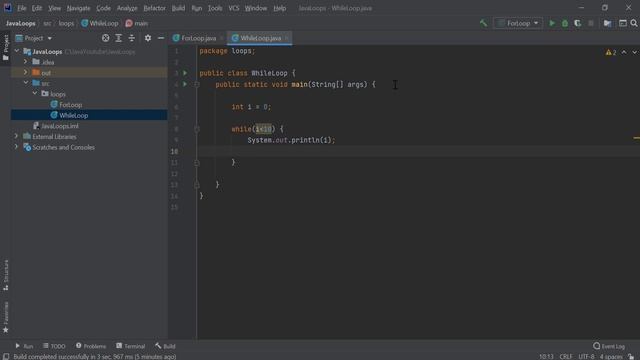Screen dimensions: 640x360
Task: Collapse all in Project panel
Action: click(x=131, y=38)
